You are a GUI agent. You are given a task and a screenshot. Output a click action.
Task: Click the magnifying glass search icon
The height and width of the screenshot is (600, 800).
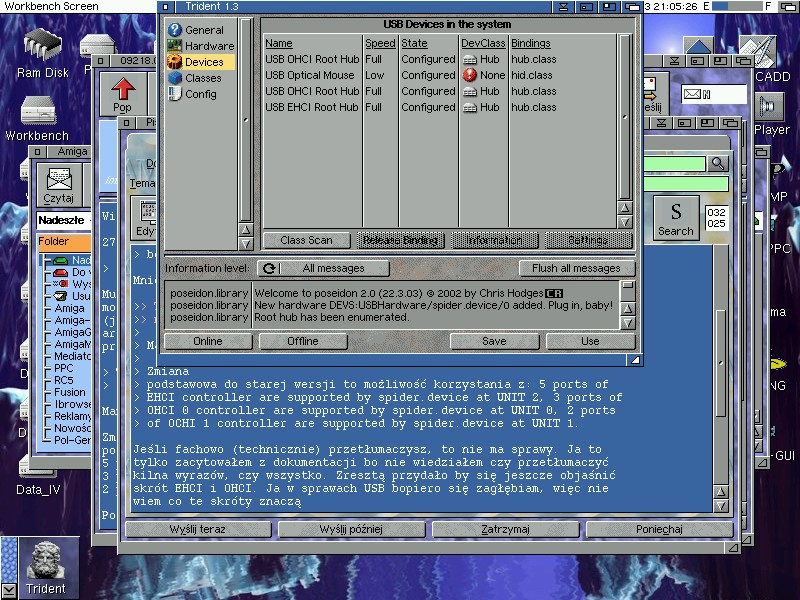point(718,163)
